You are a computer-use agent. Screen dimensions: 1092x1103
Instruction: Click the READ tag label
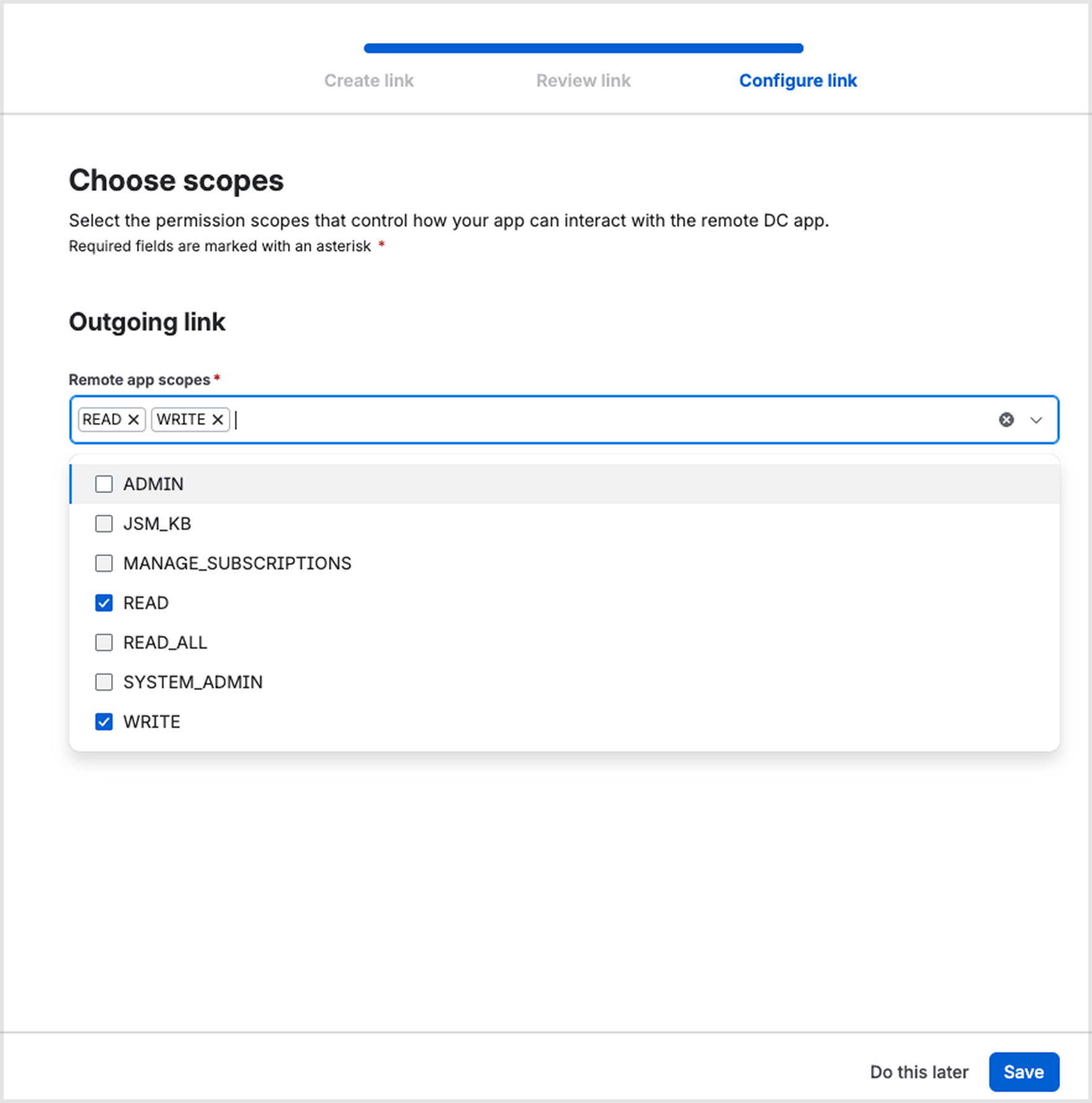[102, 420]
